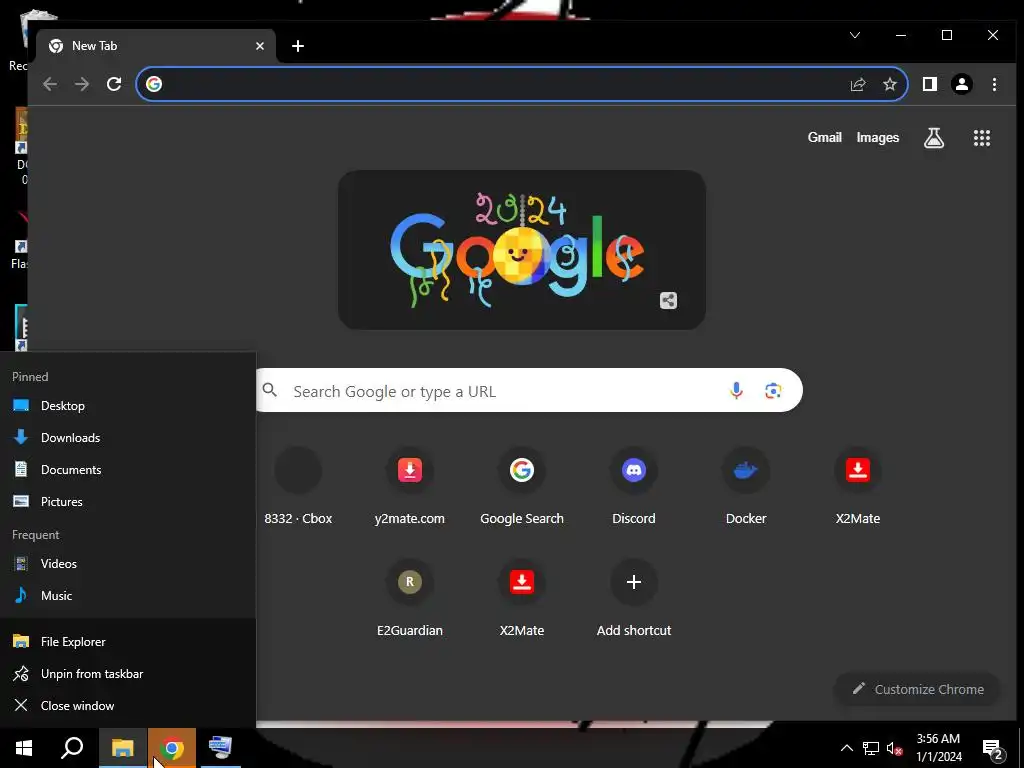Open the muted volume tray icon
The width and height of the screenshot is (1024, 768).
click(x=894, y=748)
